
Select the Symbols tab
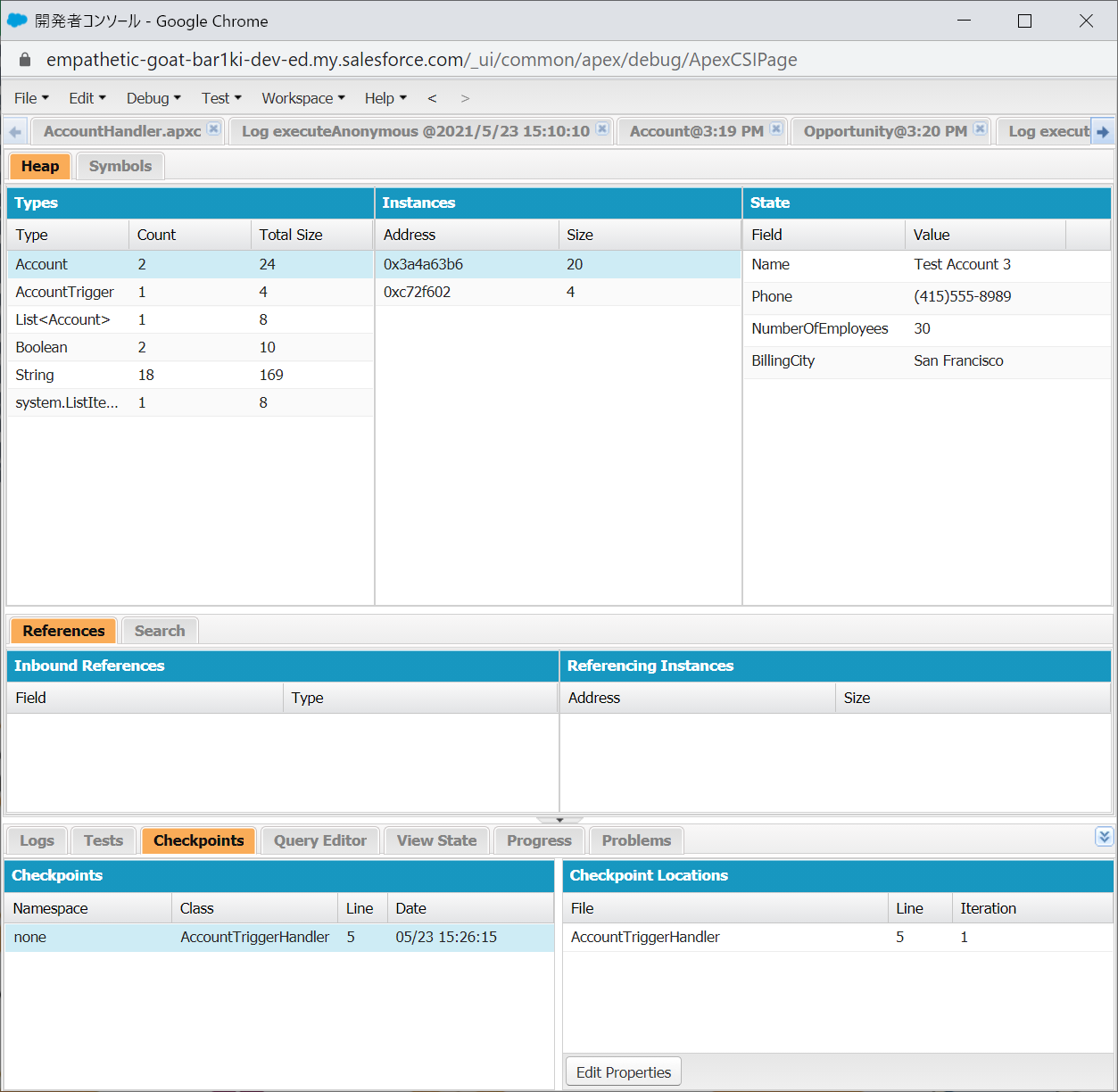[x=120, y=166]
